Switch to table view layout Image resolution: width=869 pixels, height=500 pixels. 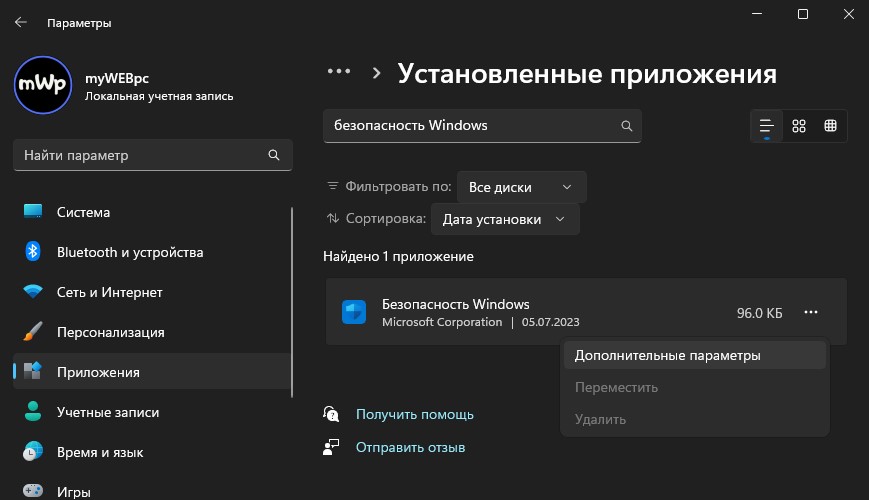point(830,126)
